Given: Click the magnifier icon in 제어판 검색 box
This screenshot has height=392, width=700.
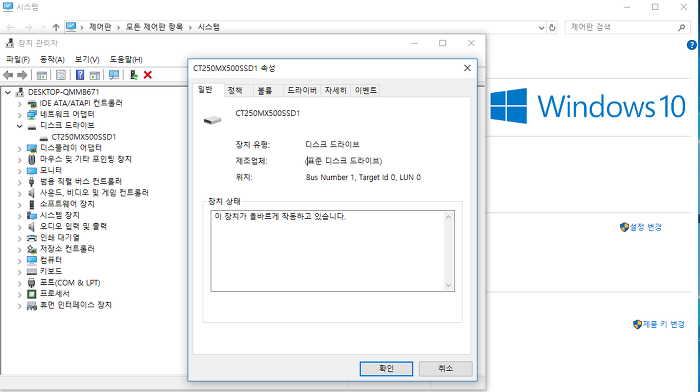Looking at the screenshot, I should click(681, 27).
